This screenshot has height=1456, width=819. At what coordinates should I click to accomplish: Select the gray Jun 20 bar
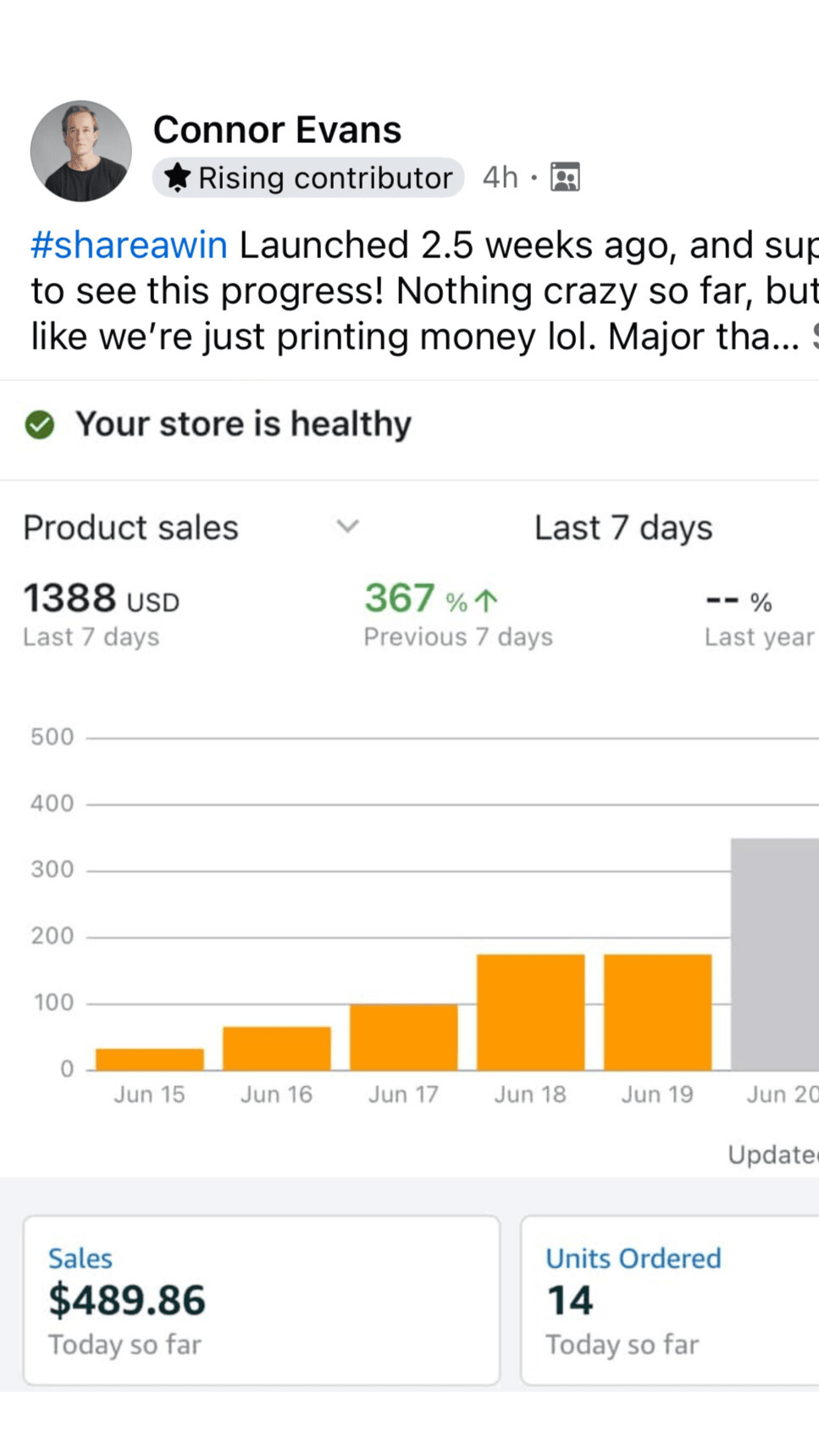775,954
